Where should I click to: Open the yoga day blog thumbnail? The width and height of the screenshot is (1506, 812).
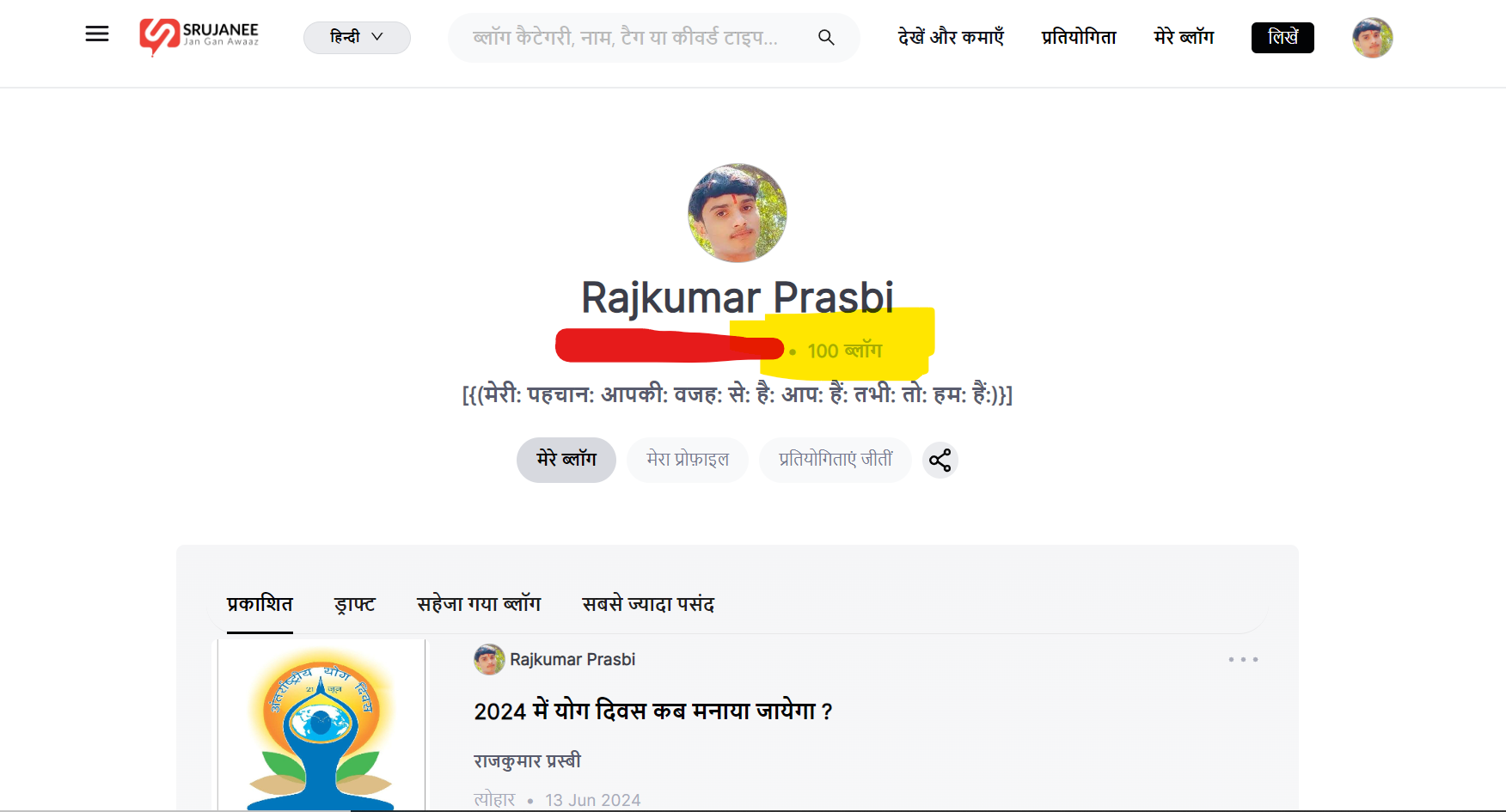point(321,724)
